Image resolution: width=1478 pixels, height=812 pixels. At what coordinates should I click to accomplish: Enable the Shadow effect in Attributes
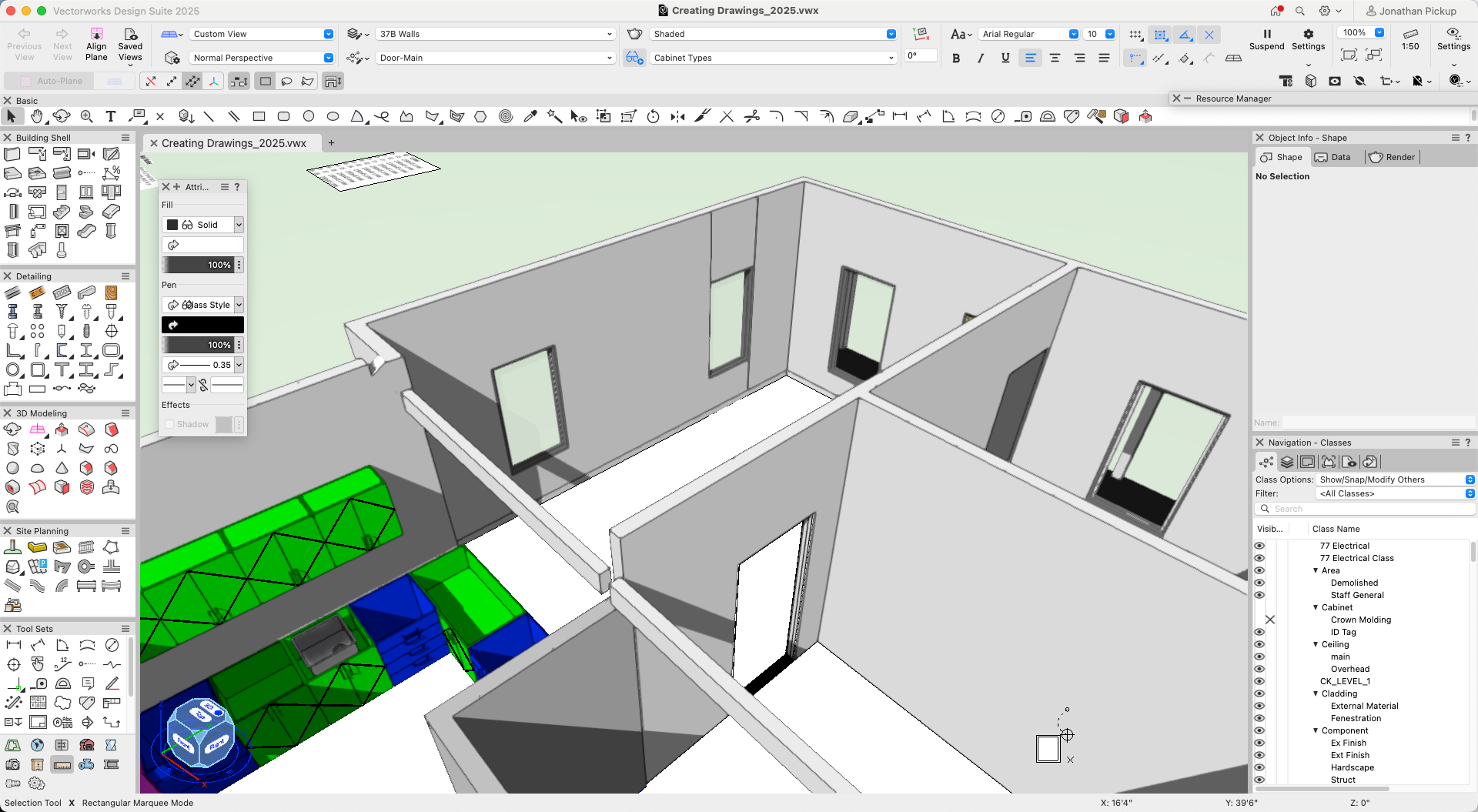pos(169,424)
